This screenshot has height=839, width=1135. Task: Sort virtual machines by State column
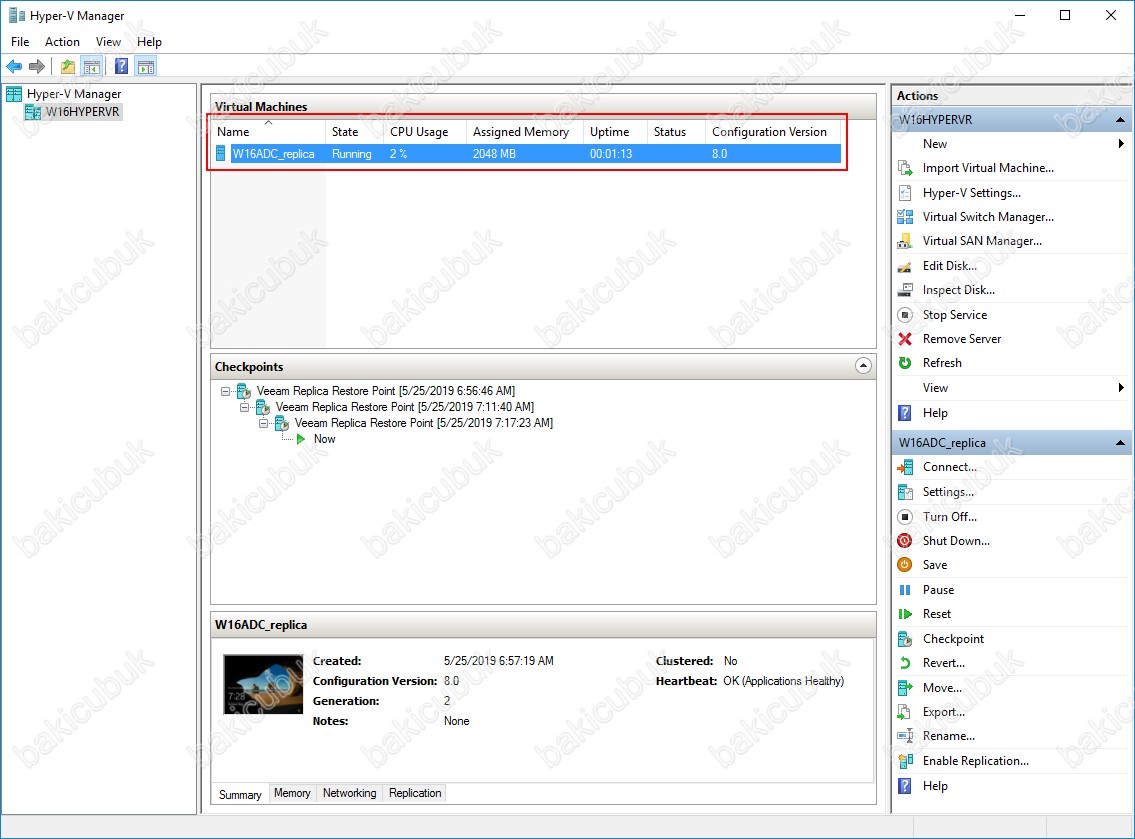tap(354, 132)
